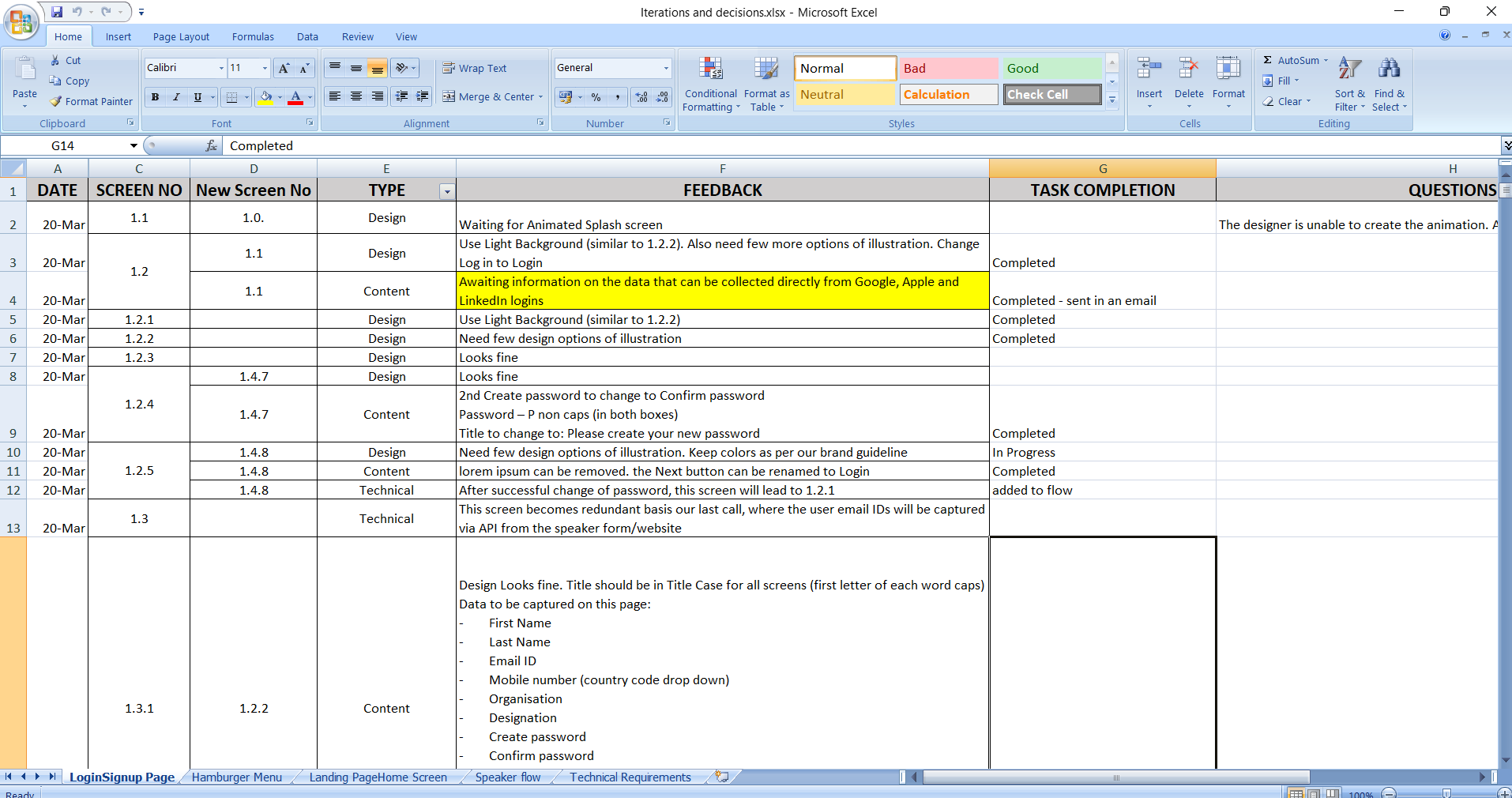Open the General number format dropdown
This screenshot has height=798, width=1512.
click(666, 68)
